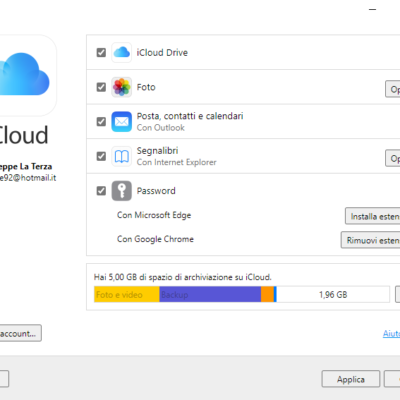400x400 pixels.
Task: Uncheck the iCloud Drive checkbox
Action: click(101, 53)
